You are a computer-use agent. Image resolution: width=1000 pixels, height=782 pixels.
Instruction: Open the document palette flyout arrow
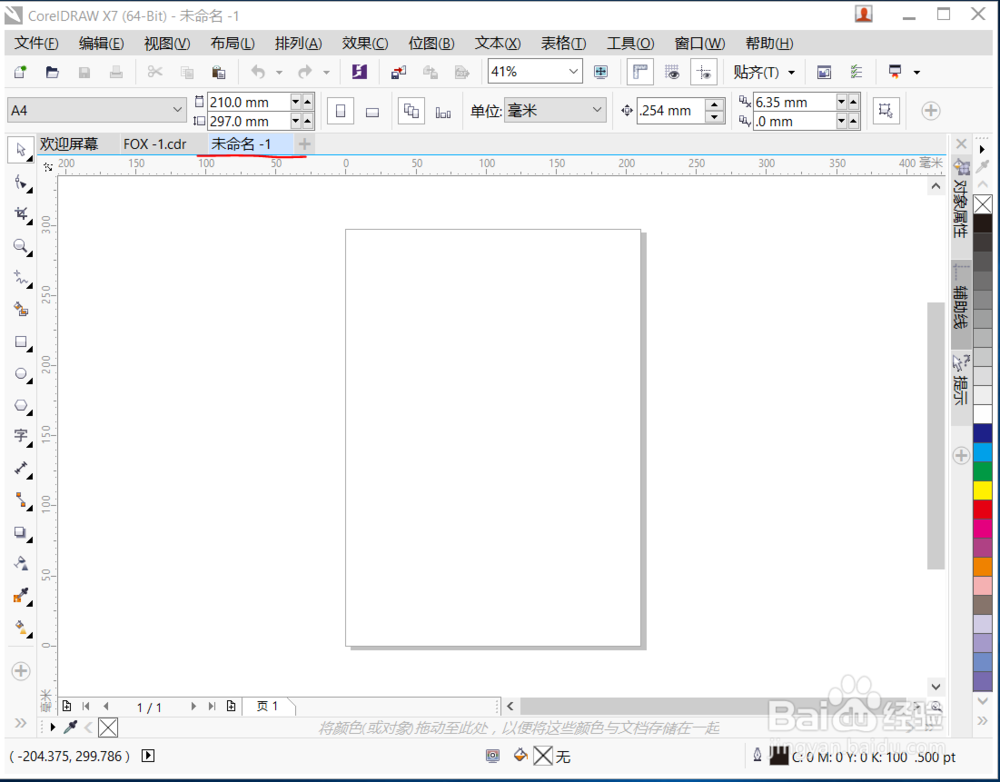point(53,727)
